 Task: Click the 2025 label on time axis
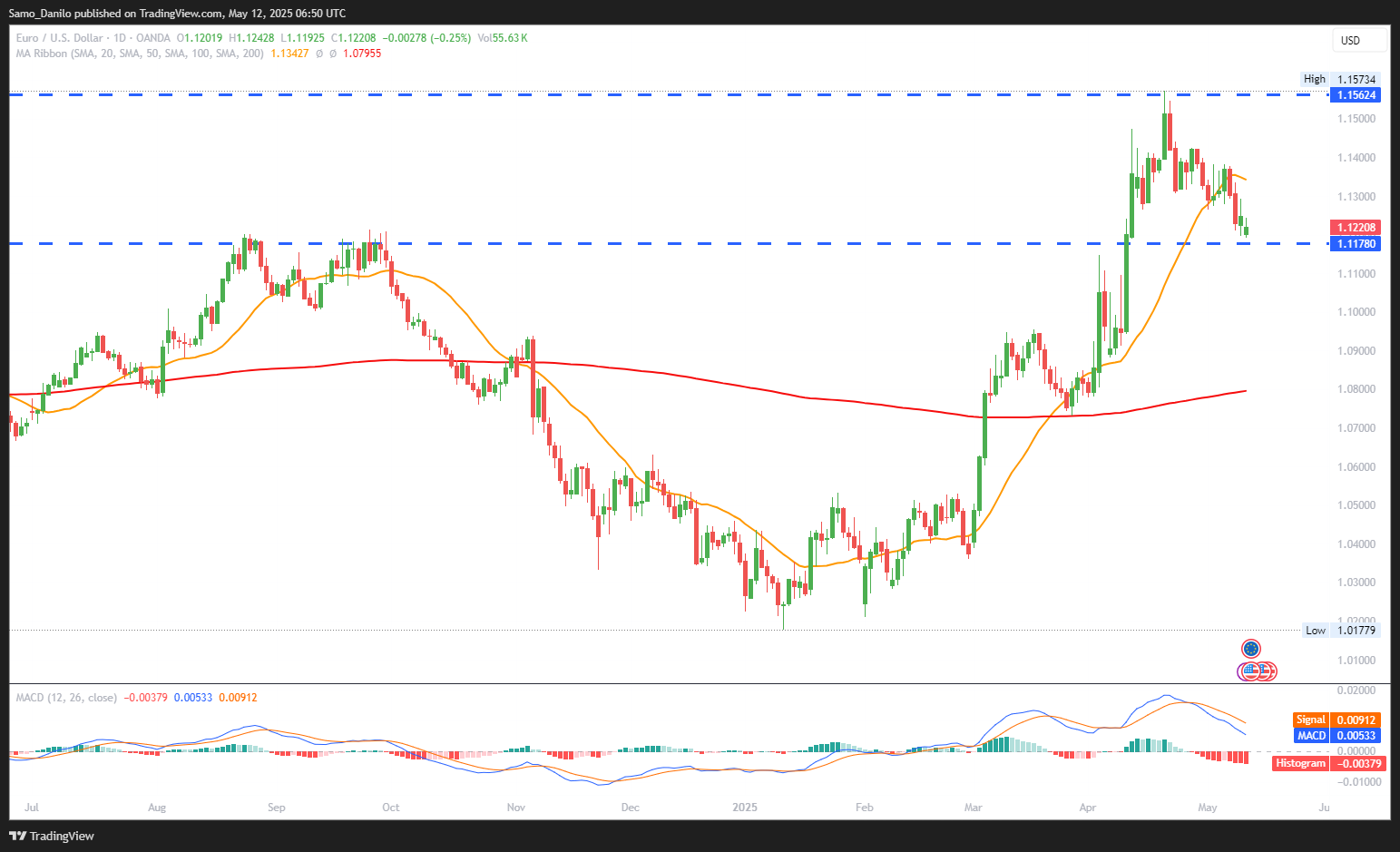(745, 808)
